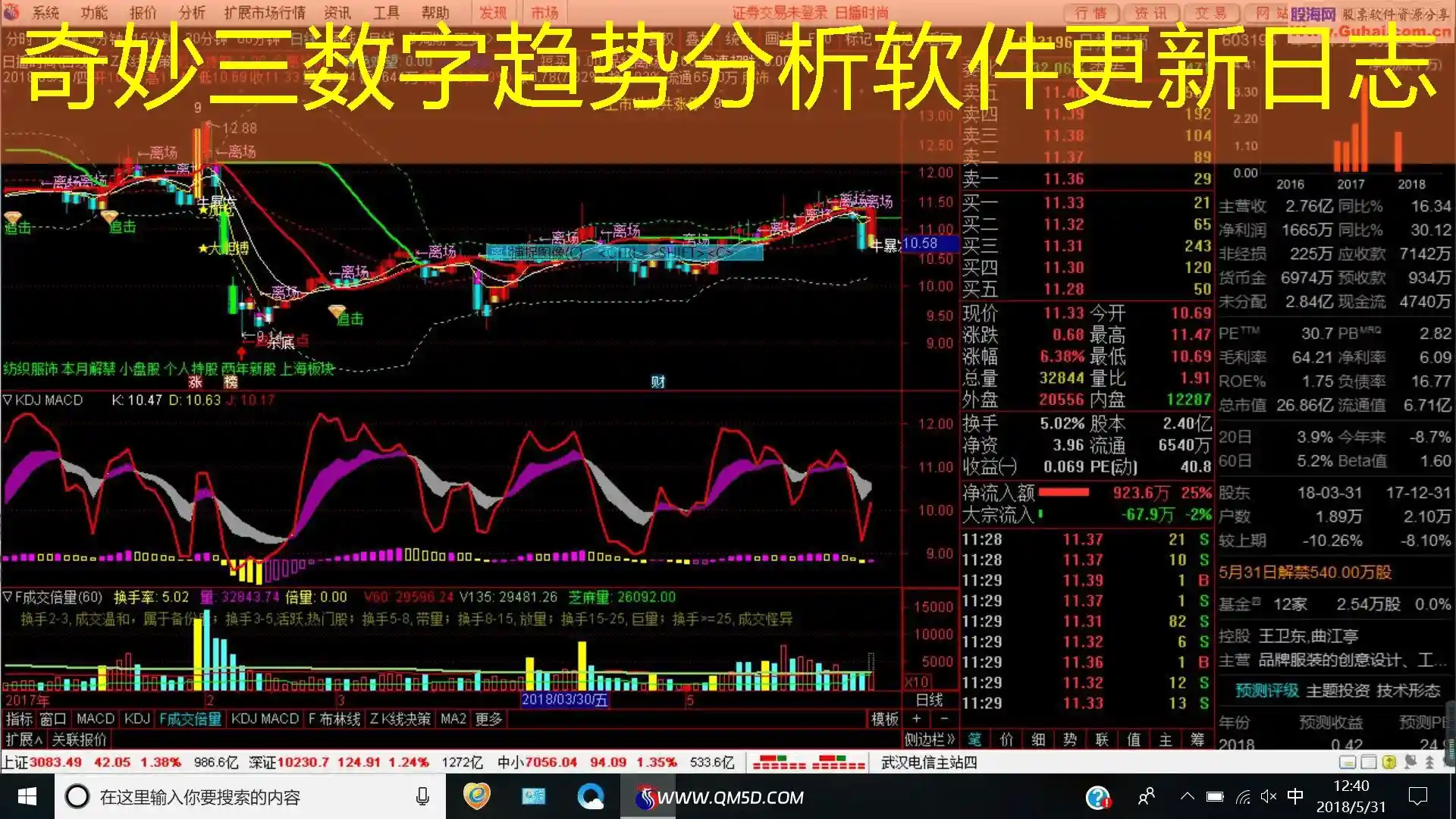Click the + zoom in chart button
Screen dimensions: 1456x819
click(x=916, y=718)
